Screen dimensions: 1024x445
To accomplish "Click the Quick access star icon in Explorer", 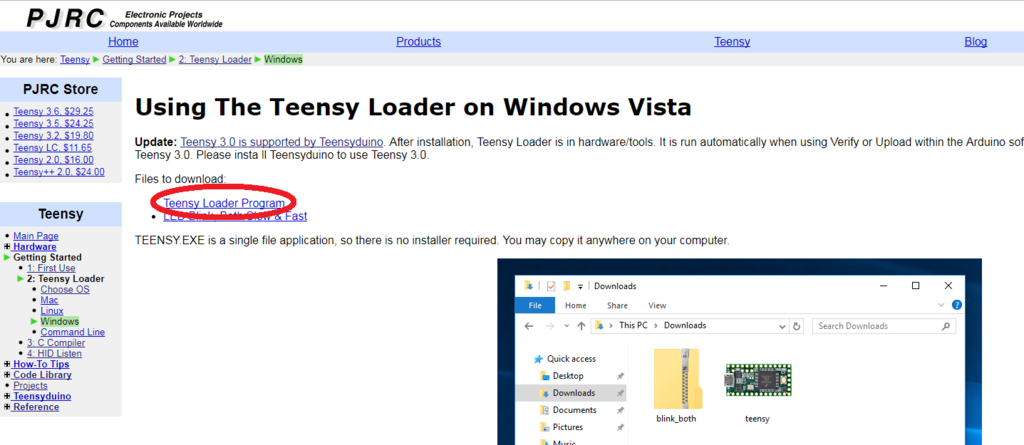I will 539,359.
